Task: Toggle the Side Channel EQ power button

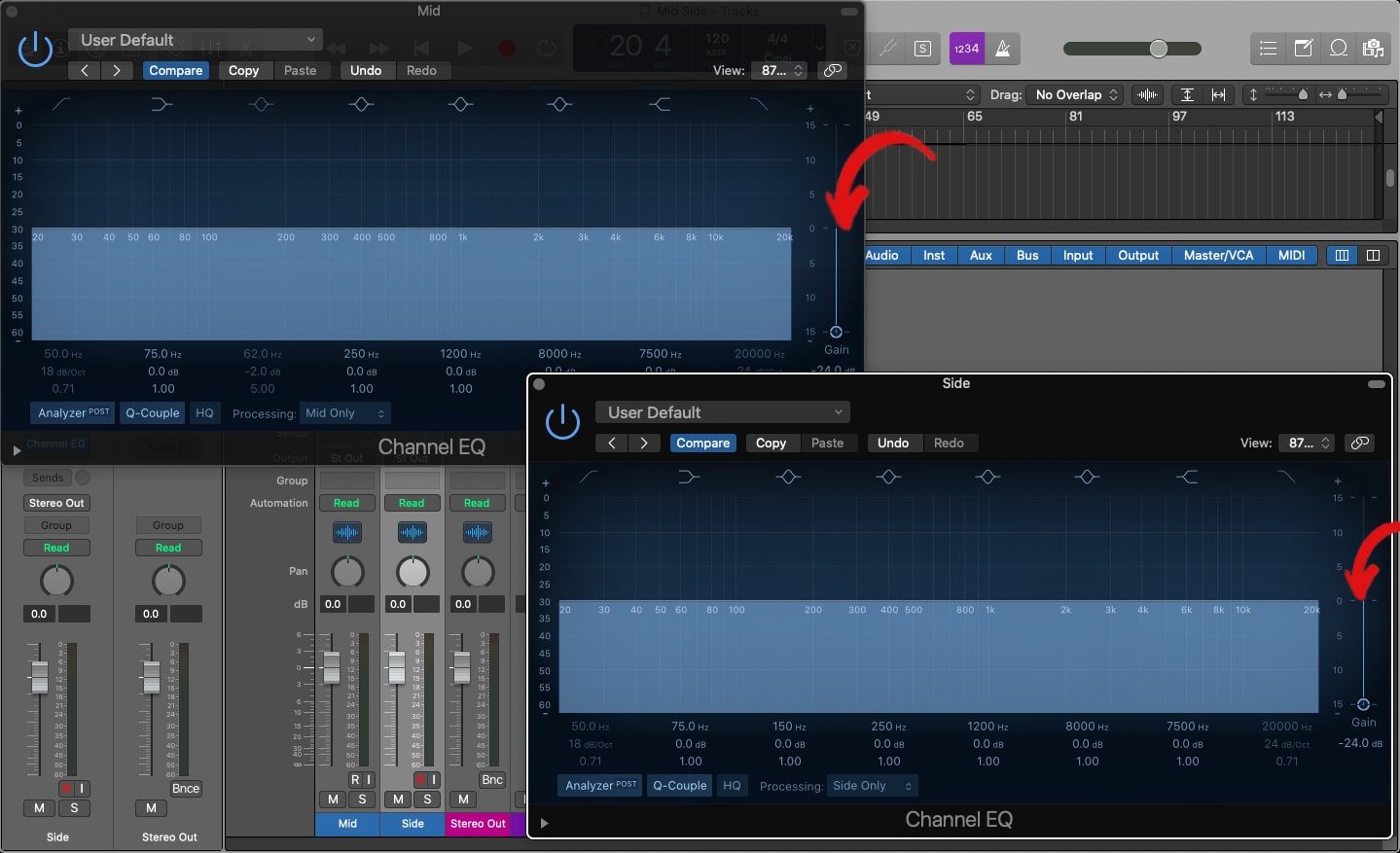Action: coord(562,421)
